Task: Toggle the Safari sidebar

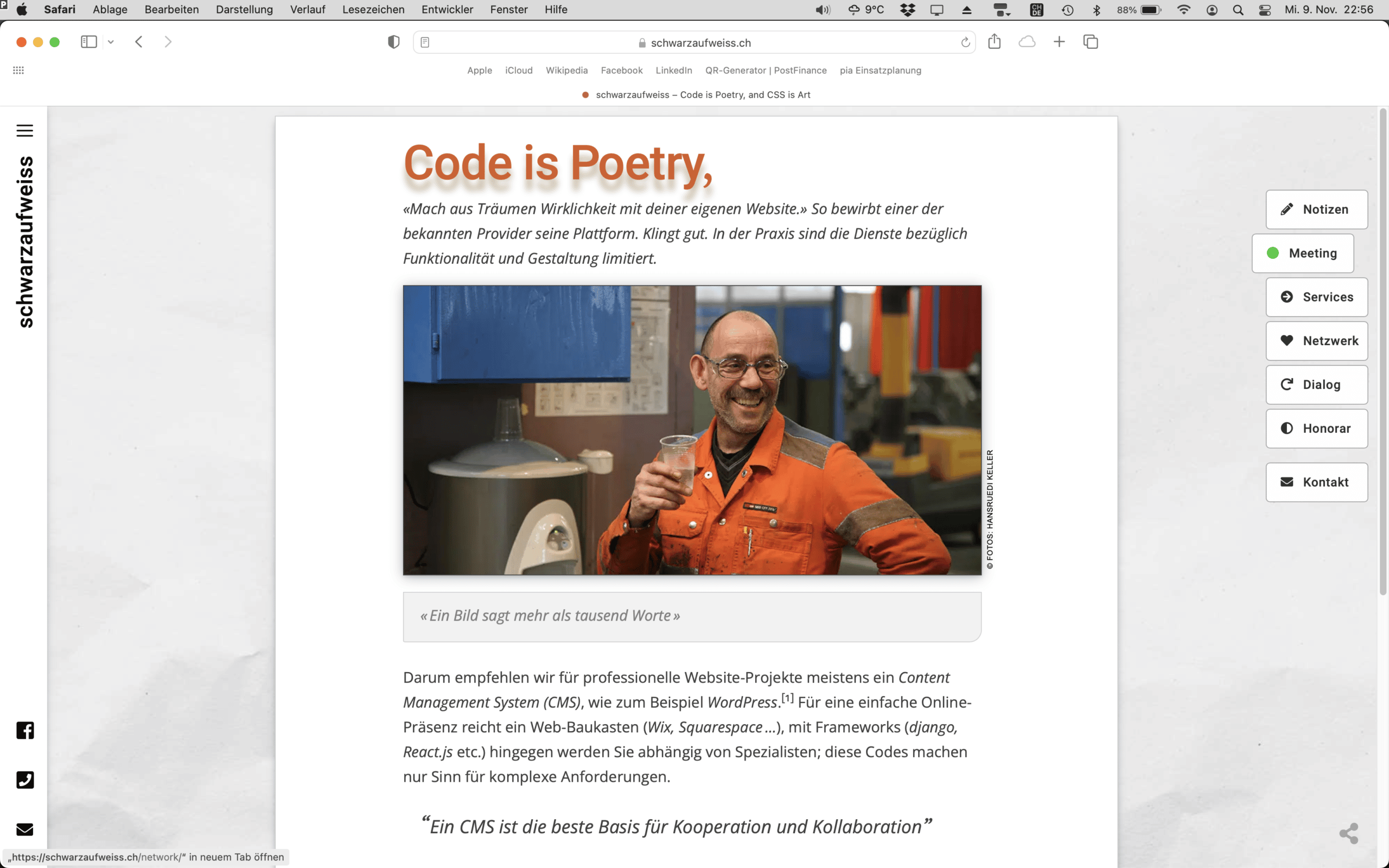Action: (x=88, y=42)
